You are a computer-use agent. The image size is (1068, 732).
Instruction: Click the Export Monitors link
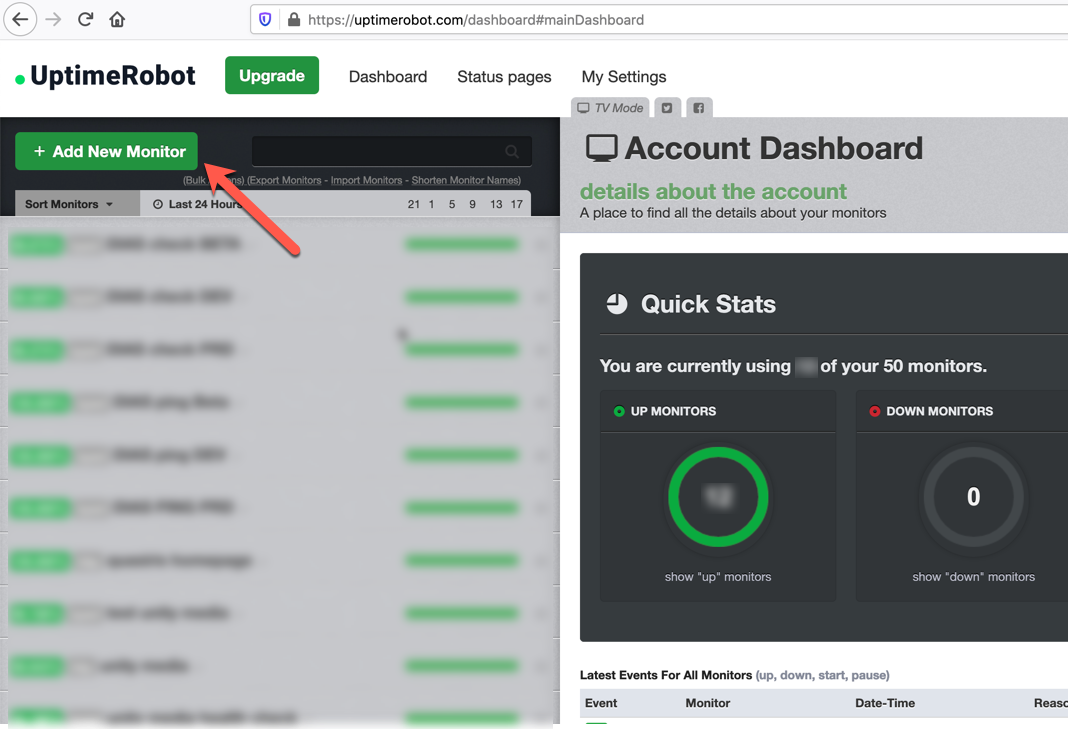(x=284, y=180)
